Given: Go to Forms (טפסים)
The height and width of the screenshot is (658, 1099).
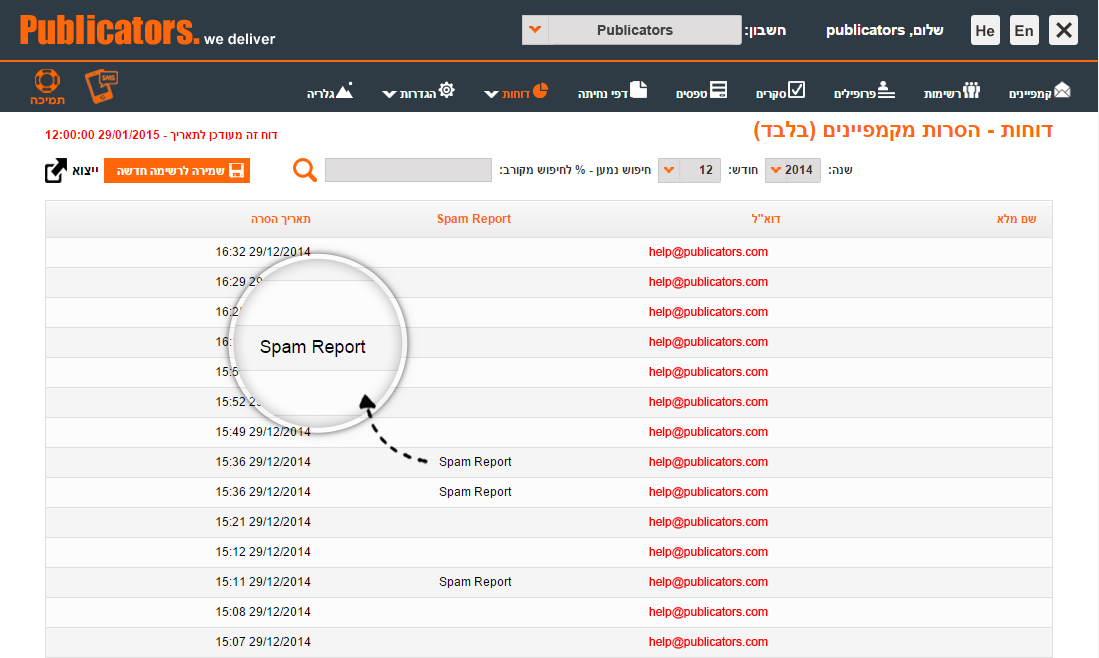Looking at the screenshot, I should click(x=701, y=92).
